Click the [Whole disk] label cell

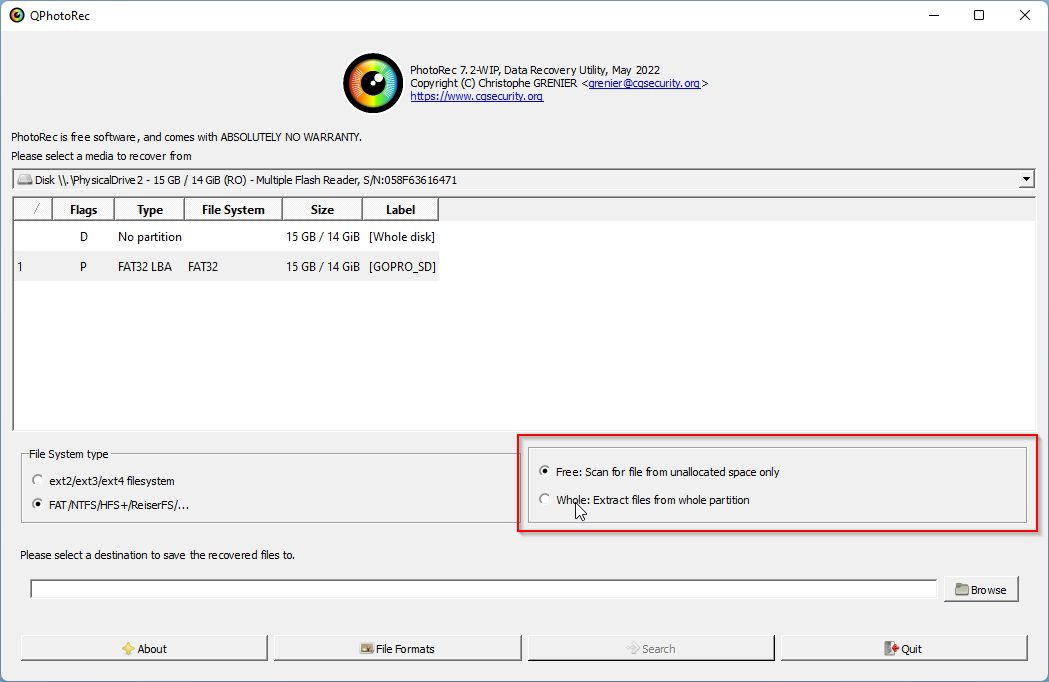(x=401, y=237)
